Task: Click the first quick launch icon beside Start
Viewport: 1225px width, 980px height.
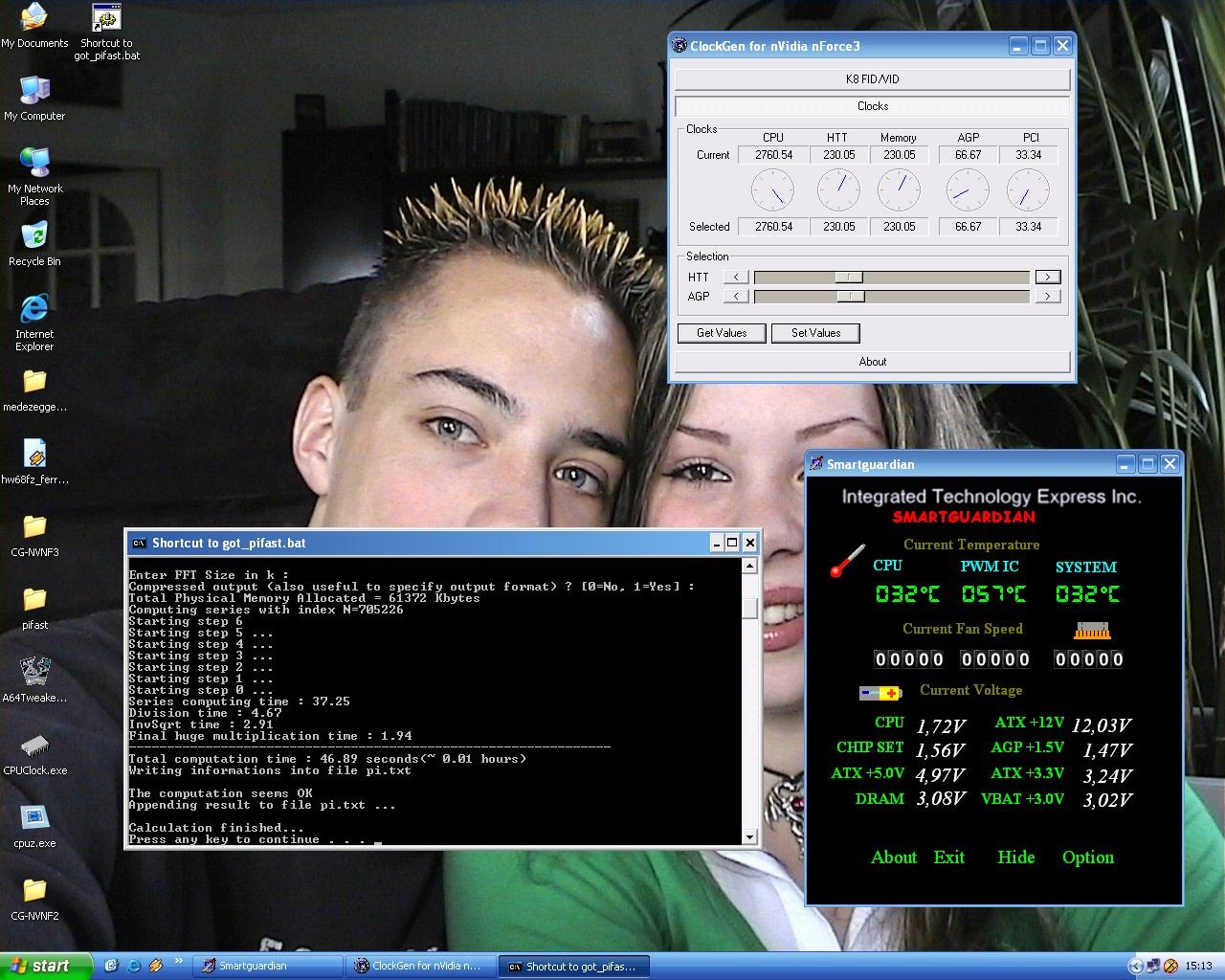Action: pyautogui.click(x=111, y=967)
